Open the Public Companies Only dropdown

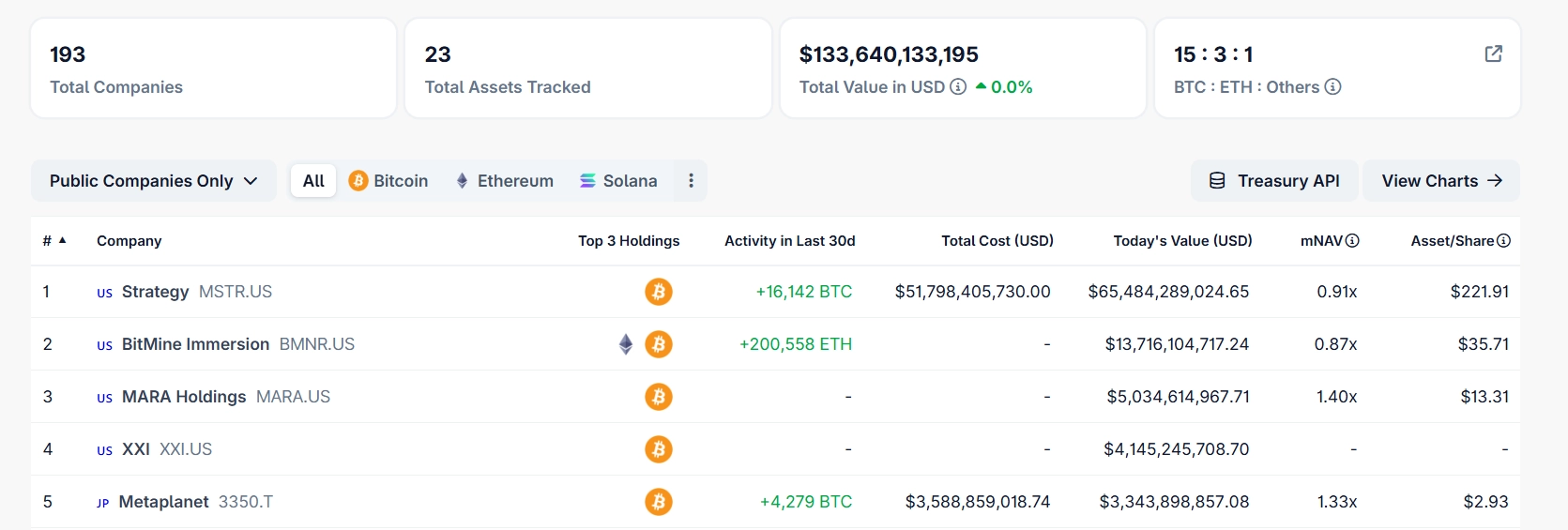tap(154, 181)
